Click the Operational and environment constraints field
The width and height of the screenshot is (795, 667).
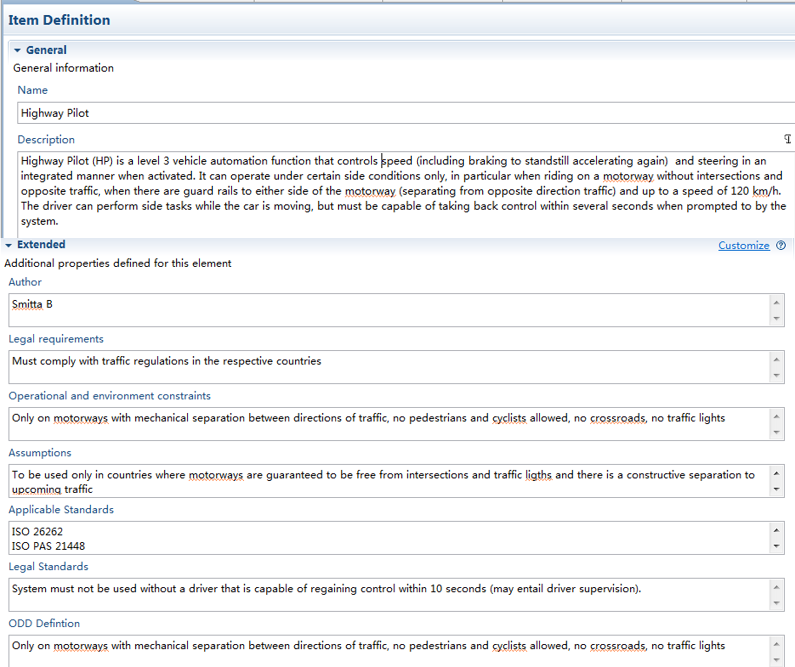[390, 423]
